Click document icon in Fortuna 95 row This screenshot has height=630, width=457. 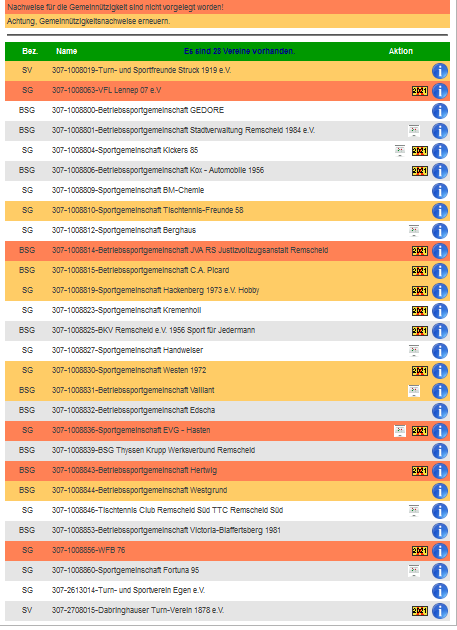pyautogui.click(x=414, y=571)
